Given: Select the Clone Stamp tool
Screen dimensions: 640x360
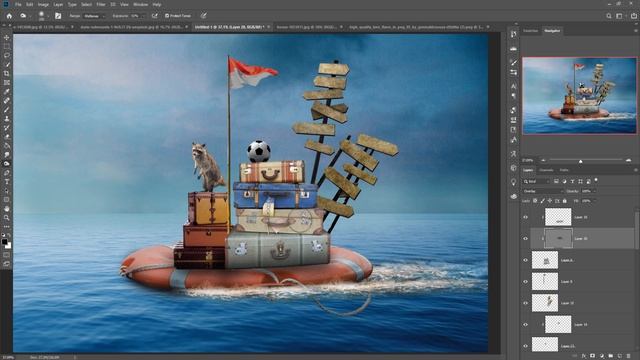Looking at the screenshot, I should (x=7, y=118).
